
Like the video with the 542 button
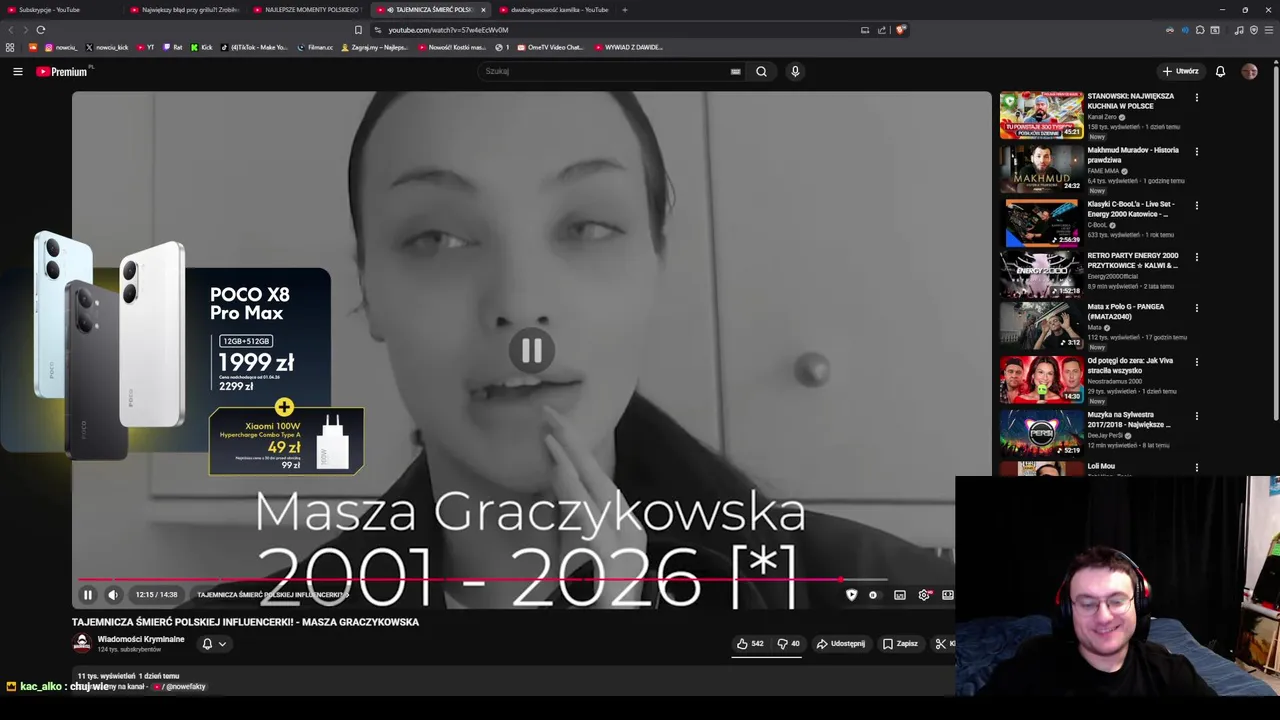(x=750, y=644)
